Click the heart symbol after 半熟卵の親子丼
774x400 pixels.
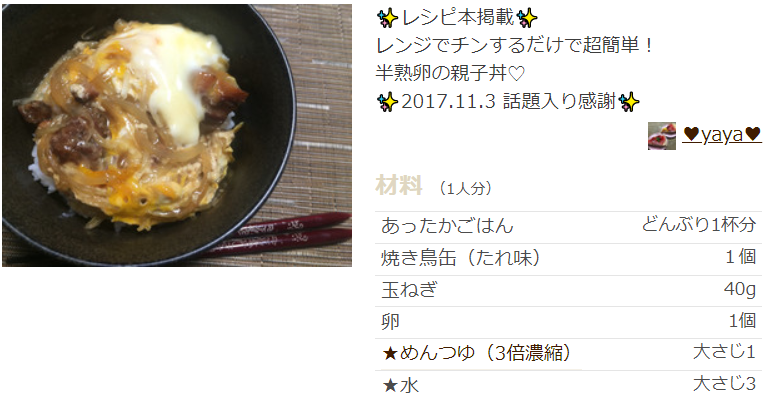[x=516, y=74]
